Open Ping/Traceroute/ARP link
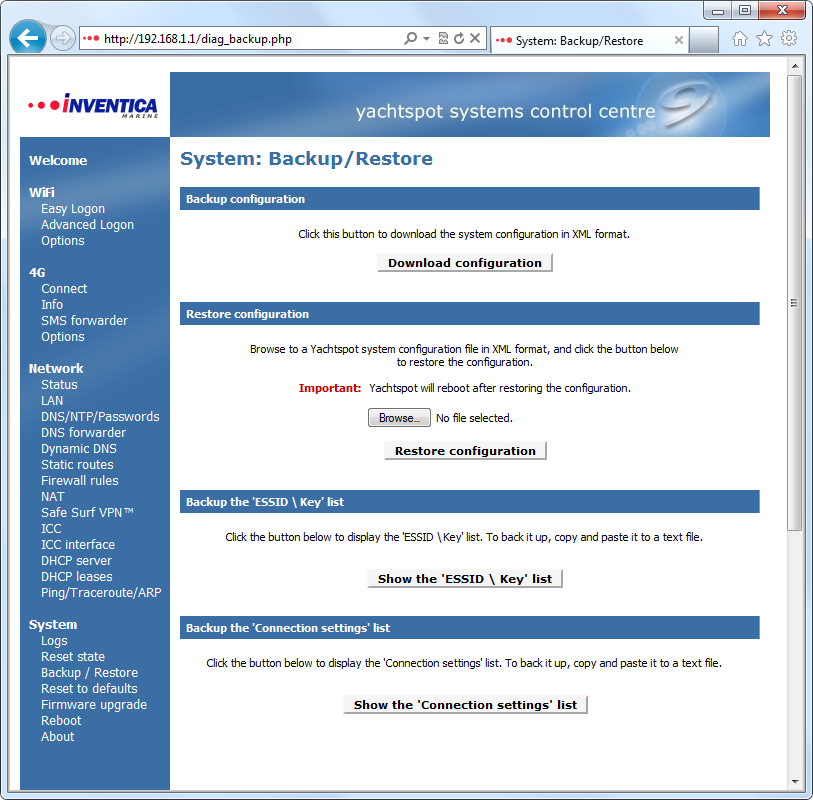 (101, 593)
